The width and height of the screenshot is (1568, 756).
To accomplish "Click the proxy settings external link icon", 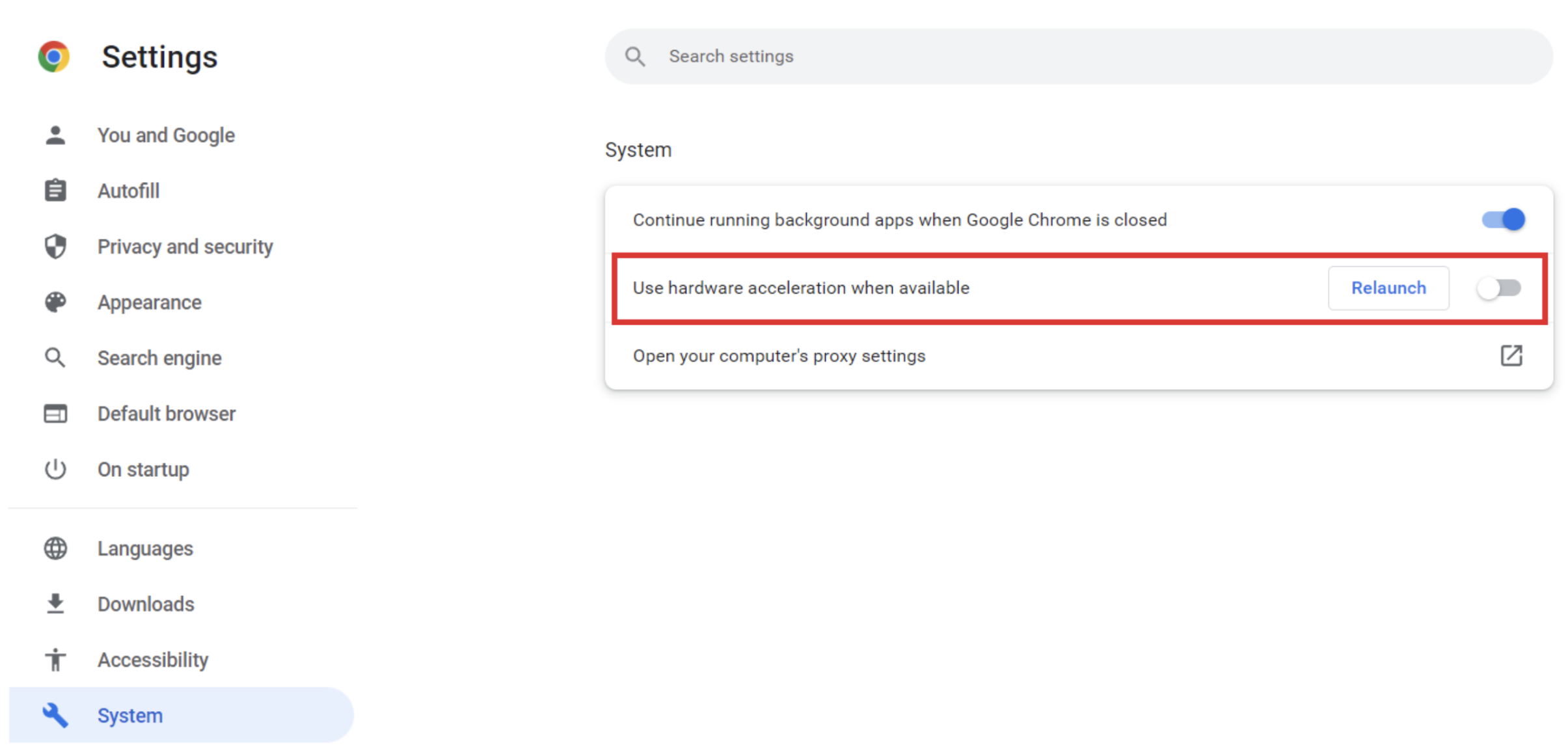I will [1510, 356].
